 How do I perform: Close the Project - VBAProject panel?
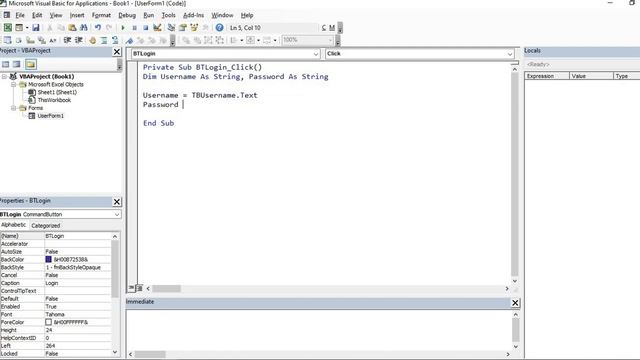click(117, 51)
